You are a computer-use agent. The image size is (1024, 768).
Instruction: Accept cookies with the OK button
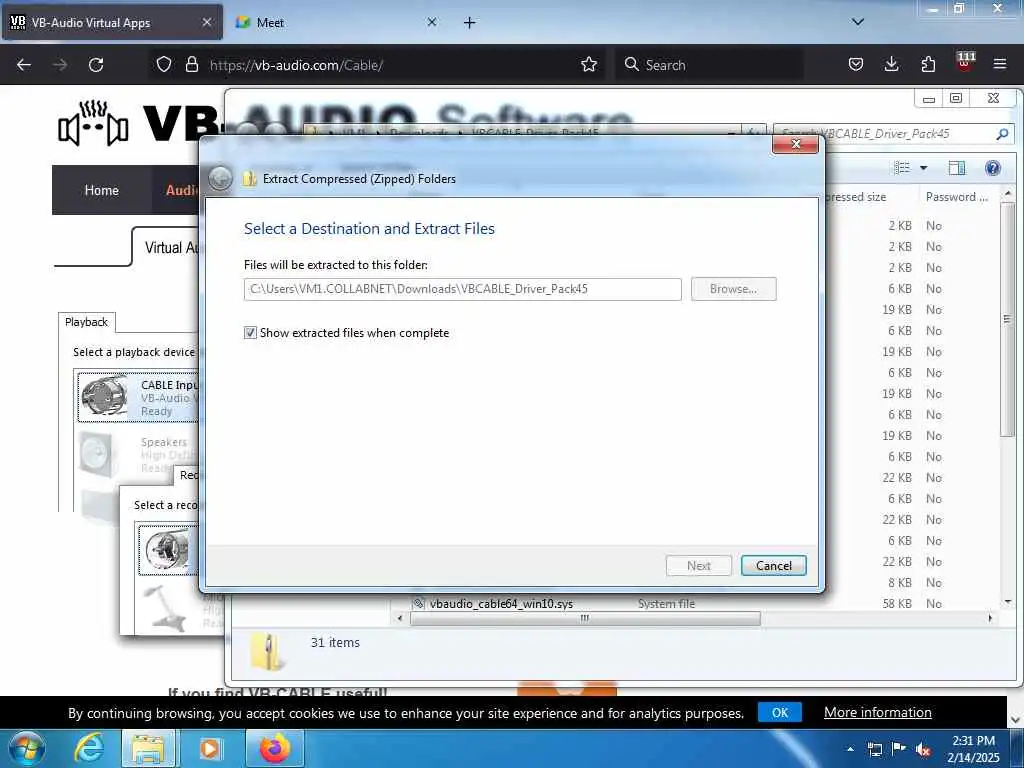click(x=780, y=712)
